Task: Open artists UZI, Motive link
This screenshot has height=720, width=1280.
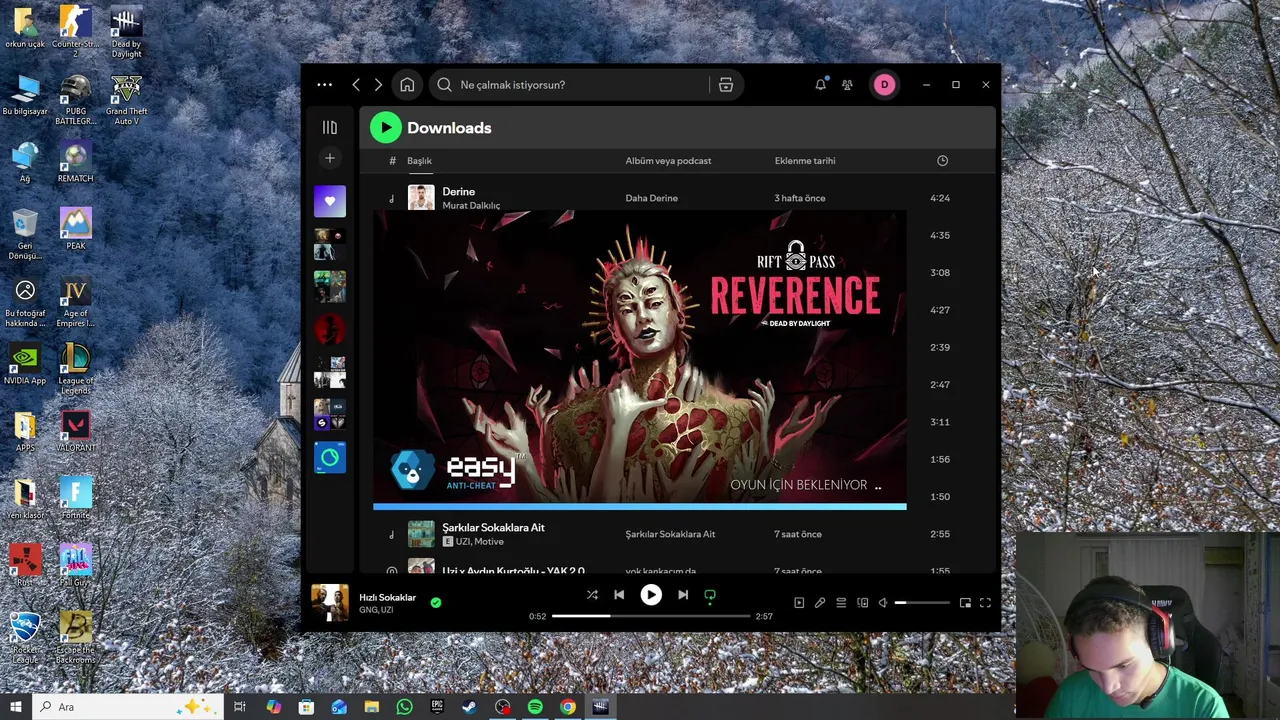Action: point(480,541)
